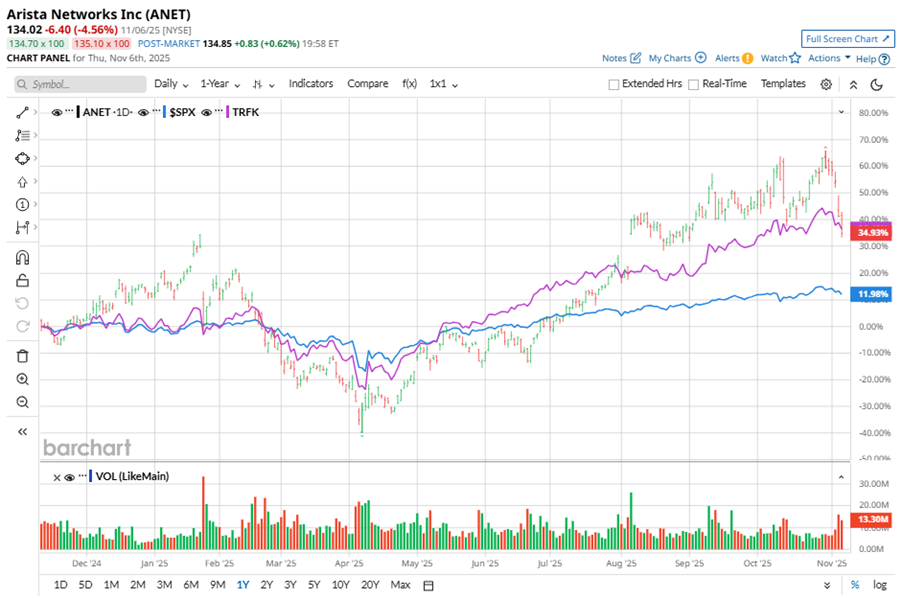Delete drawings with the trash icon
Screen dimensions: 902x598
point(22,355)
